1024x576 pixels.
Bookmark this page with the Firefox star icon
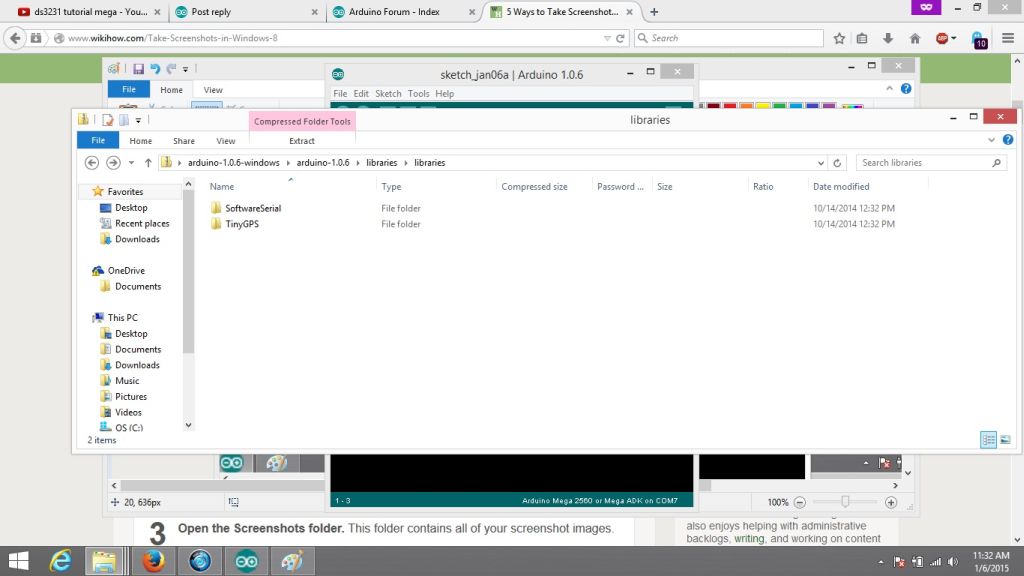[838, 38]
